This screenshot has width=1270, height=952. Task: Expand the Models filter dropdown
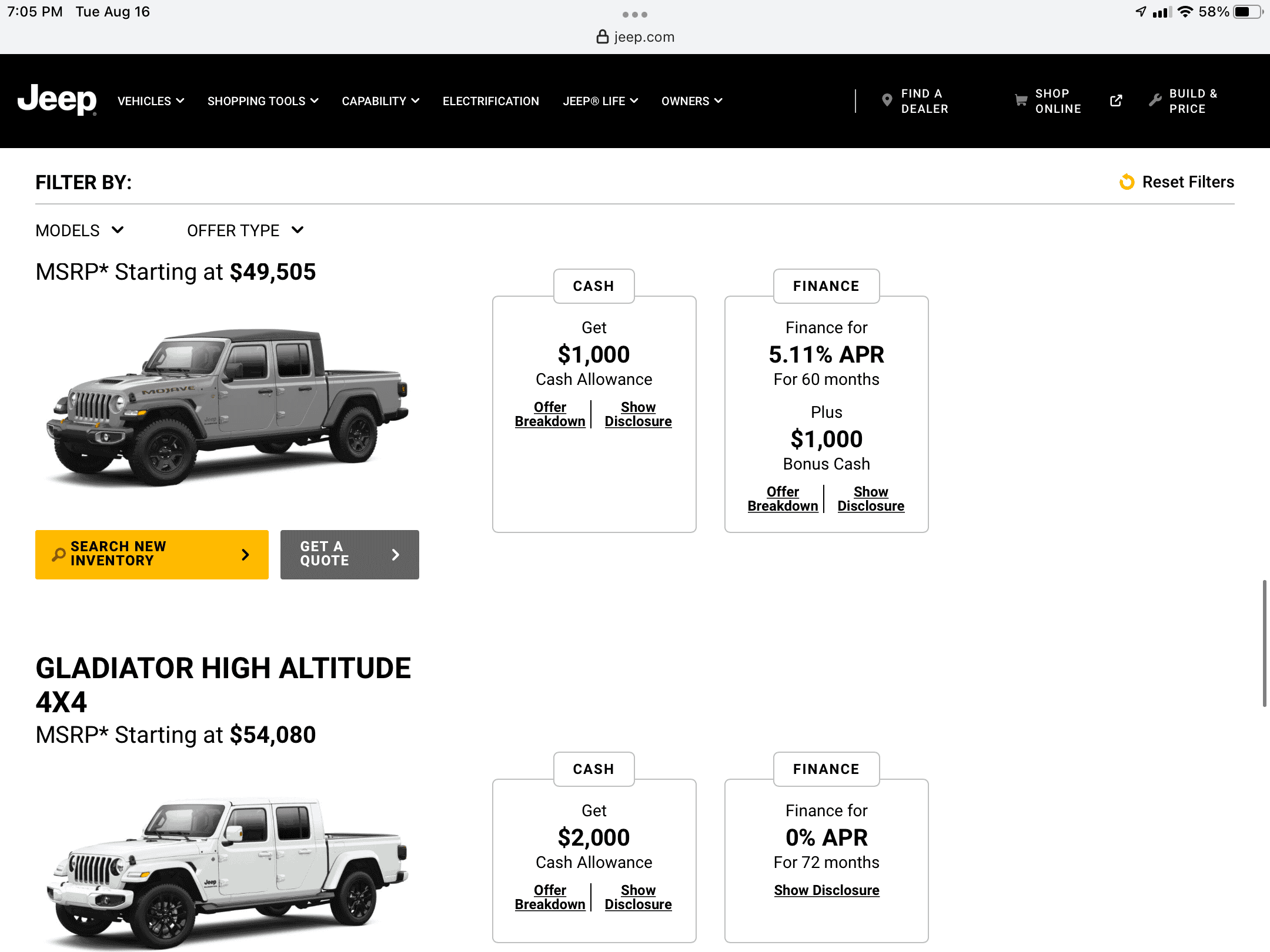79,230
